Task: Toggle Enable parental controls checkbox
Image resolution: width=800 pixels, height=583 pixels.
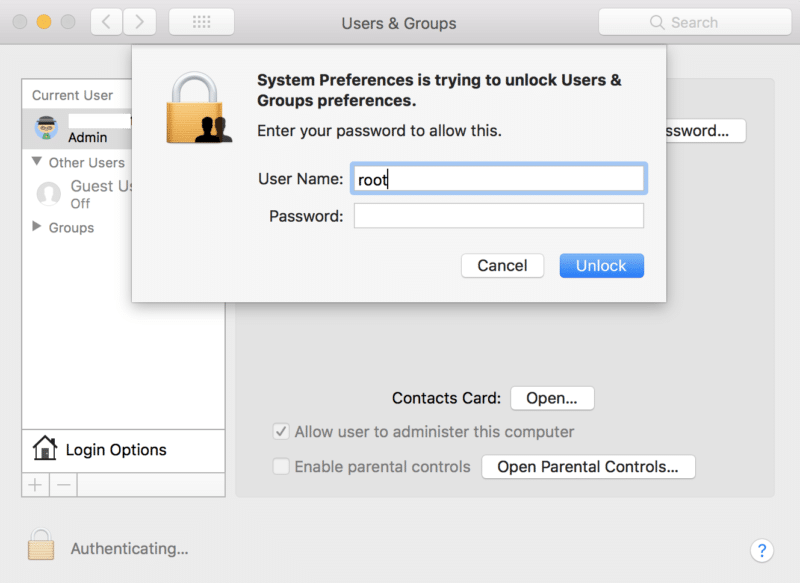Action: (x=281, y=466)
